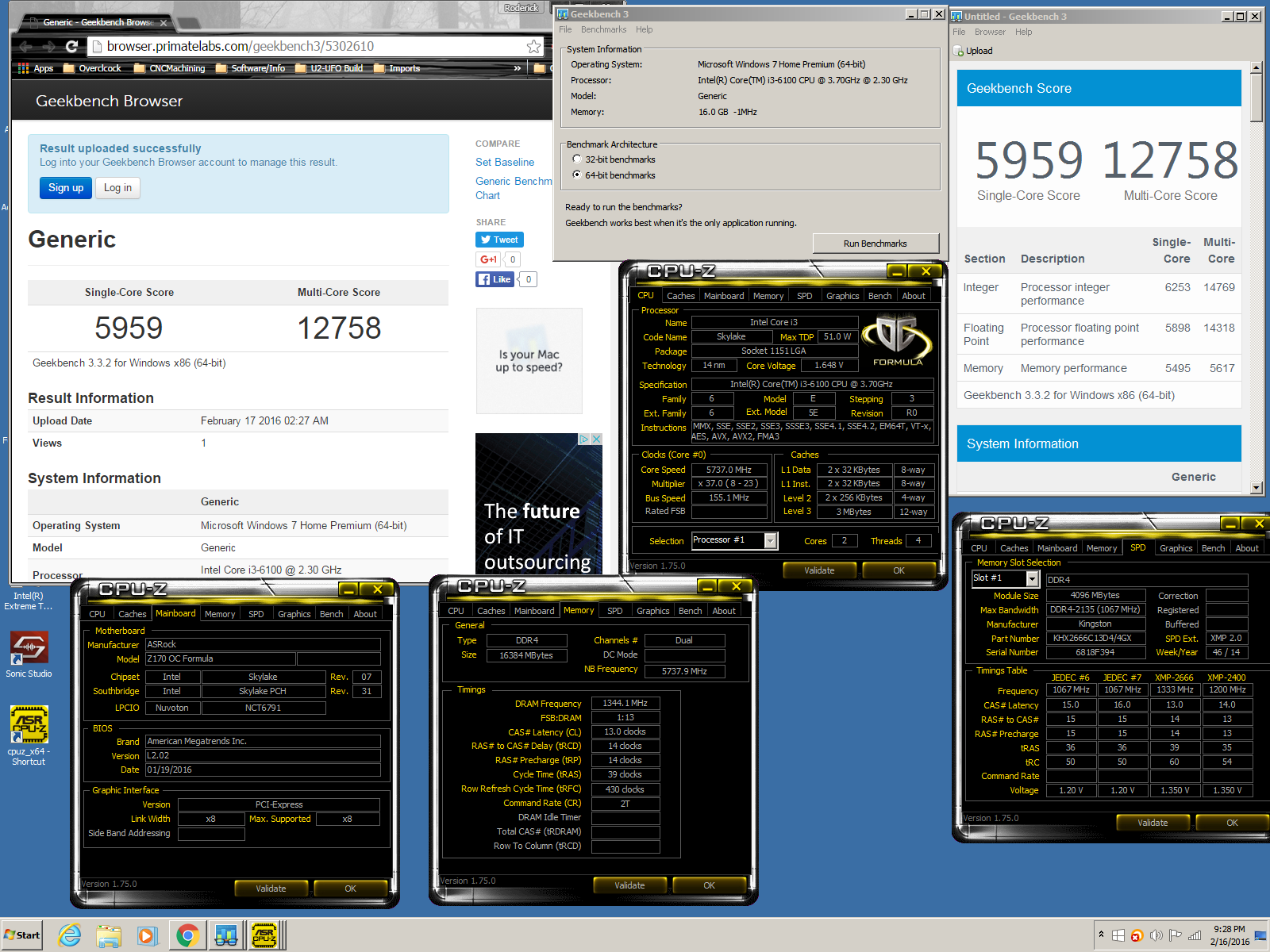Select the 32-bit benchmarks radio button
Viewport: 1270px width, 952px height.
tap(577, 159)
